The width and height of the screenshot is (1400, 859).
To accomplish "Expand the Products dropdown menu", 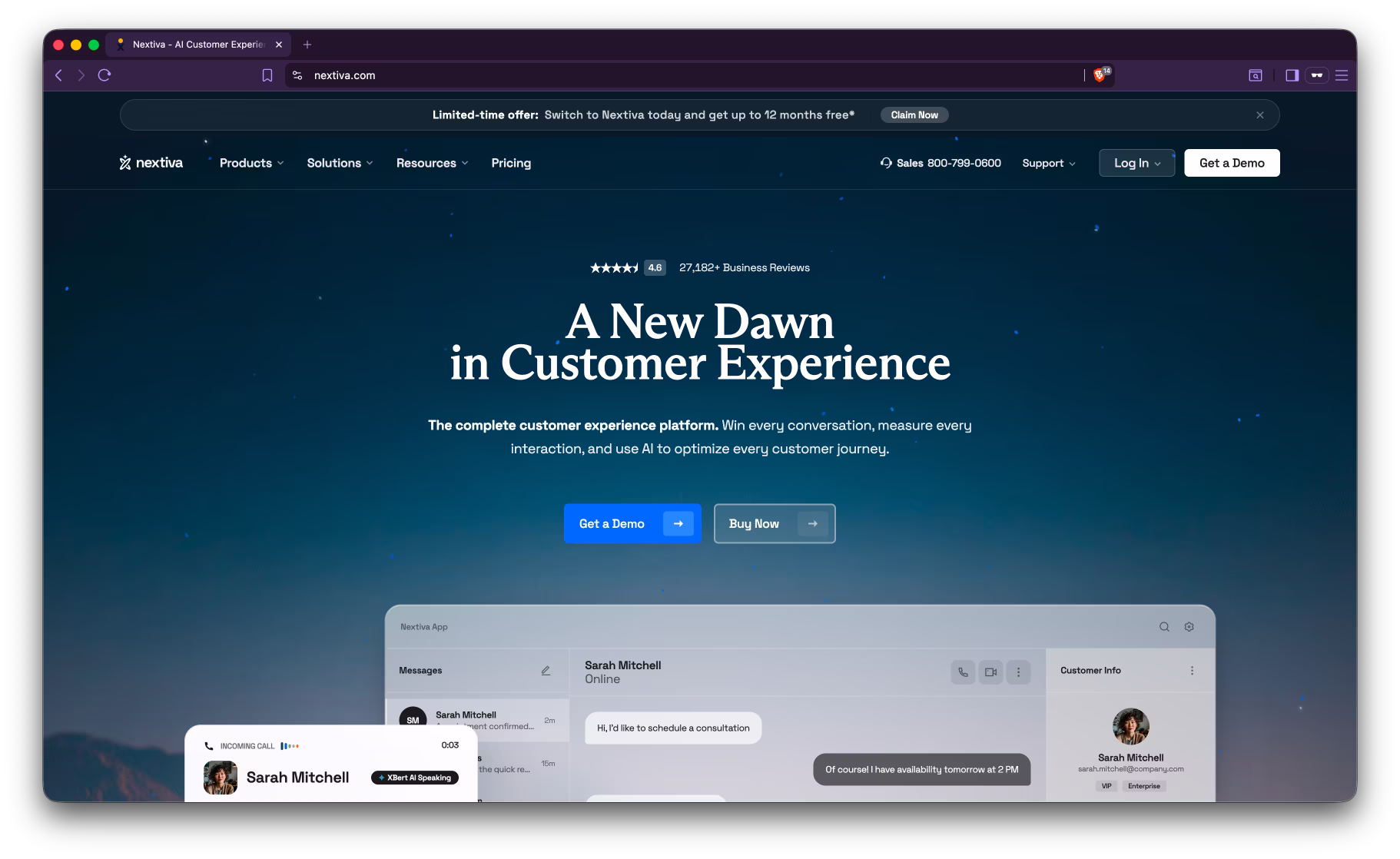I will pos(251,163).
